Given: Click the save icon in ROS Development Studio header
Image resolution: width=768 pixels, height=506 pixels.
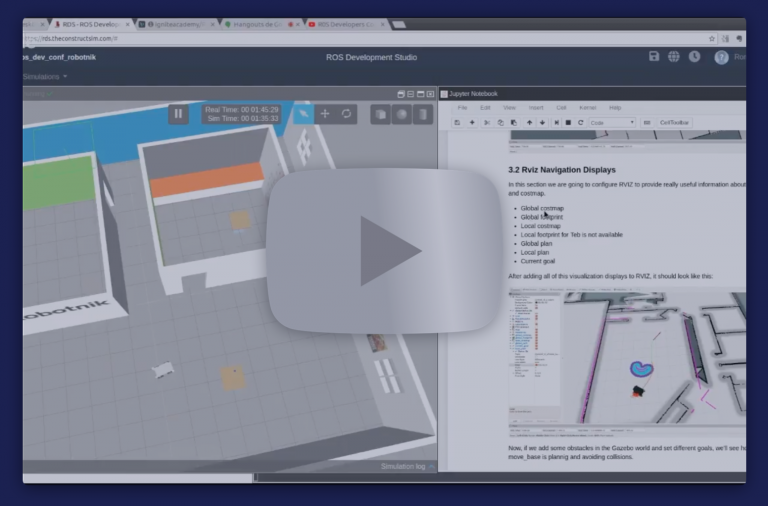Looking at the screenshot, I should 654,56.
